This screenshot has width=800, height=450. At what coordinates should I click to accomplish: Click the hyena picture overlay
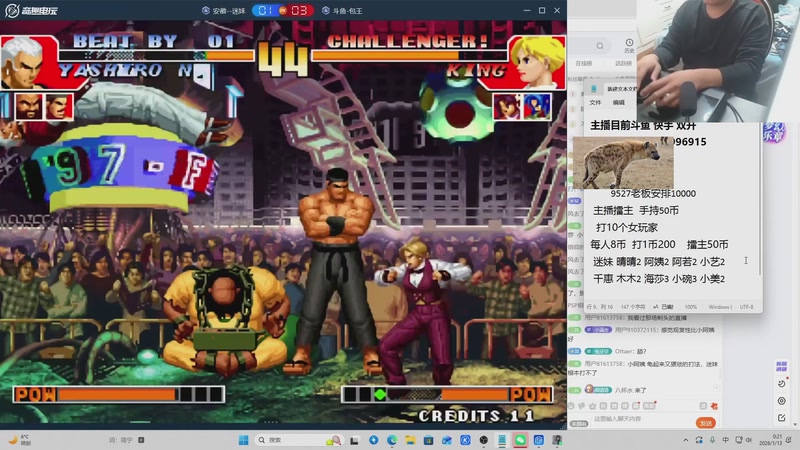pos(623,163)
